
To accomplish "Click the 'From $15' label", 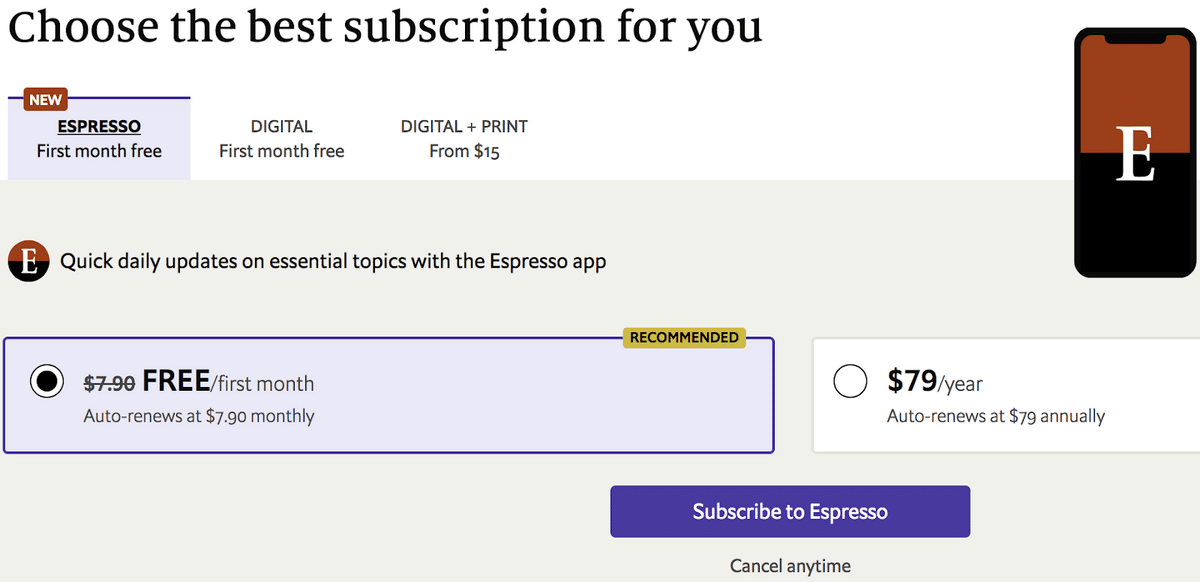I will click(464, 152).
